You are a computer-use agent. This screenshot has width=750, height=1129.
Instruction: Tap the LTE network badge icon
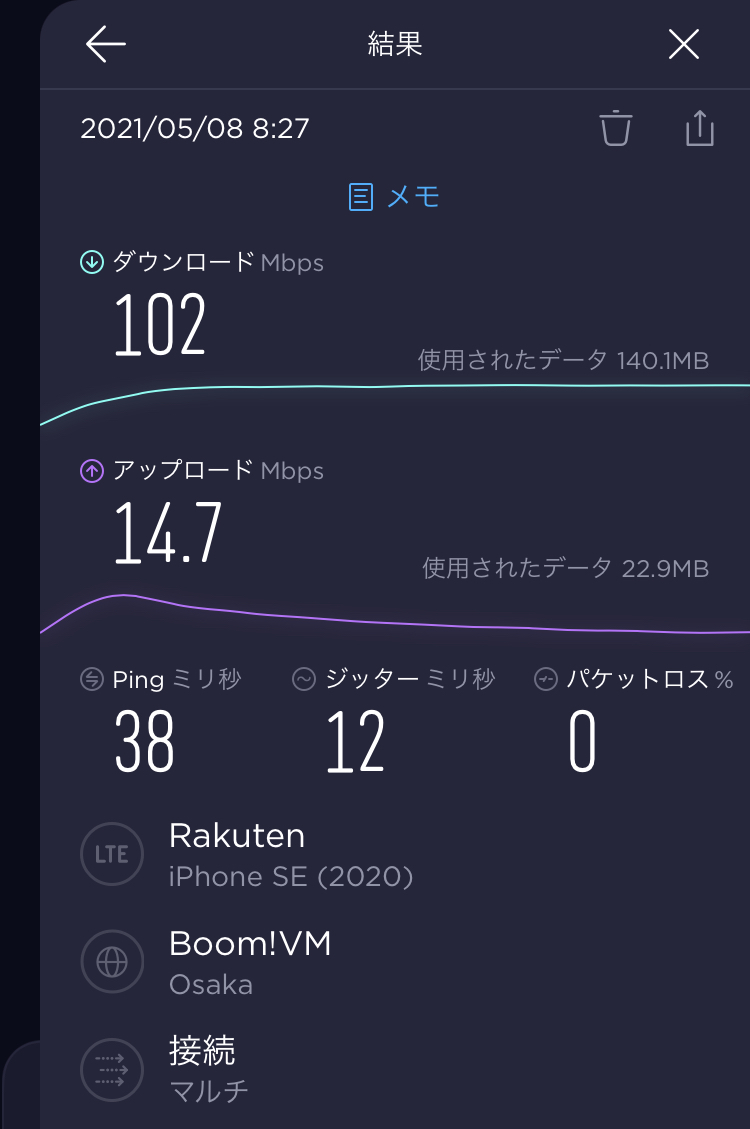pyautogui.click(x=111, y=854)
